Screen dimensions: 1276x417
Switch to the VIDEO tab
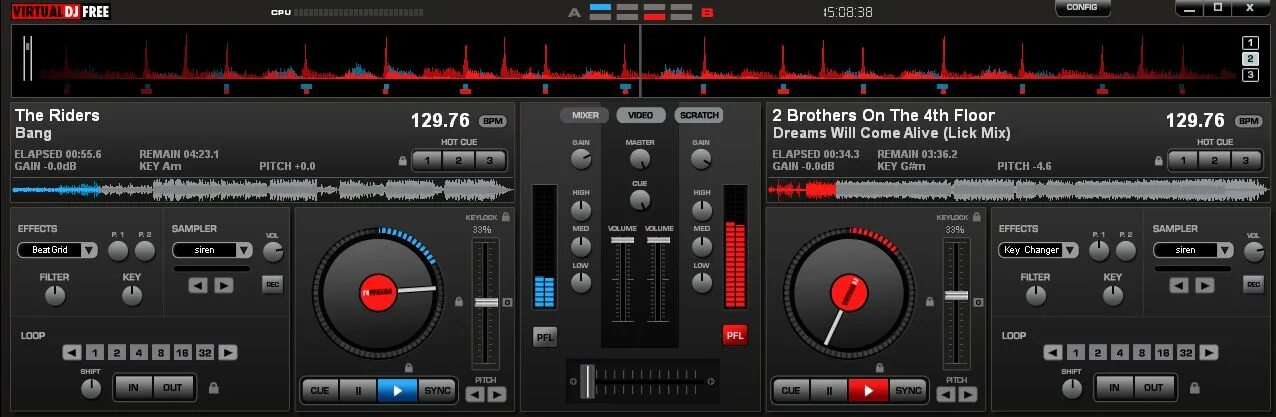tap(641, 116)
